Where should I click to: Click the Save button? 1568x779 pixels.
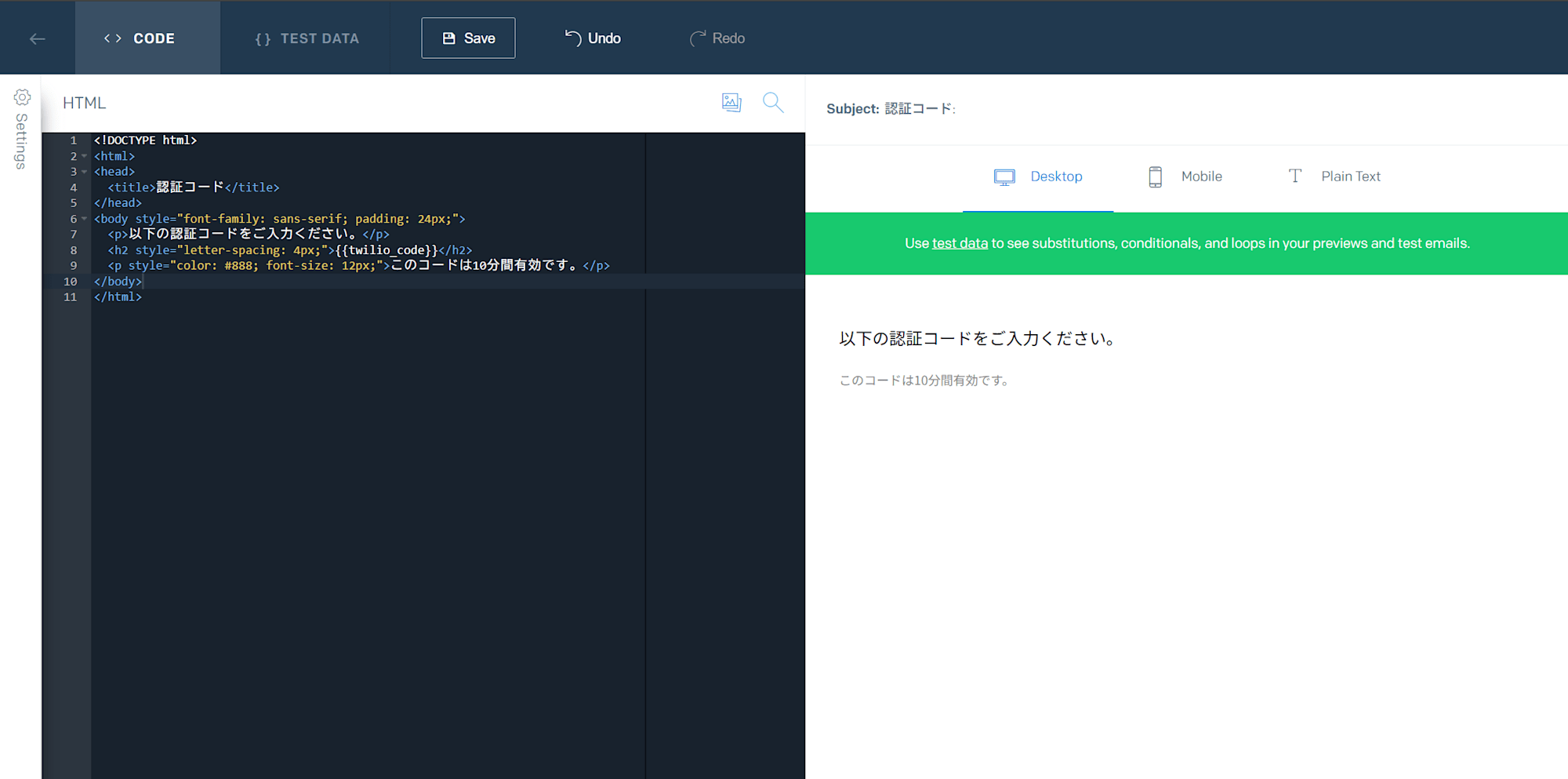pos(468,38)
